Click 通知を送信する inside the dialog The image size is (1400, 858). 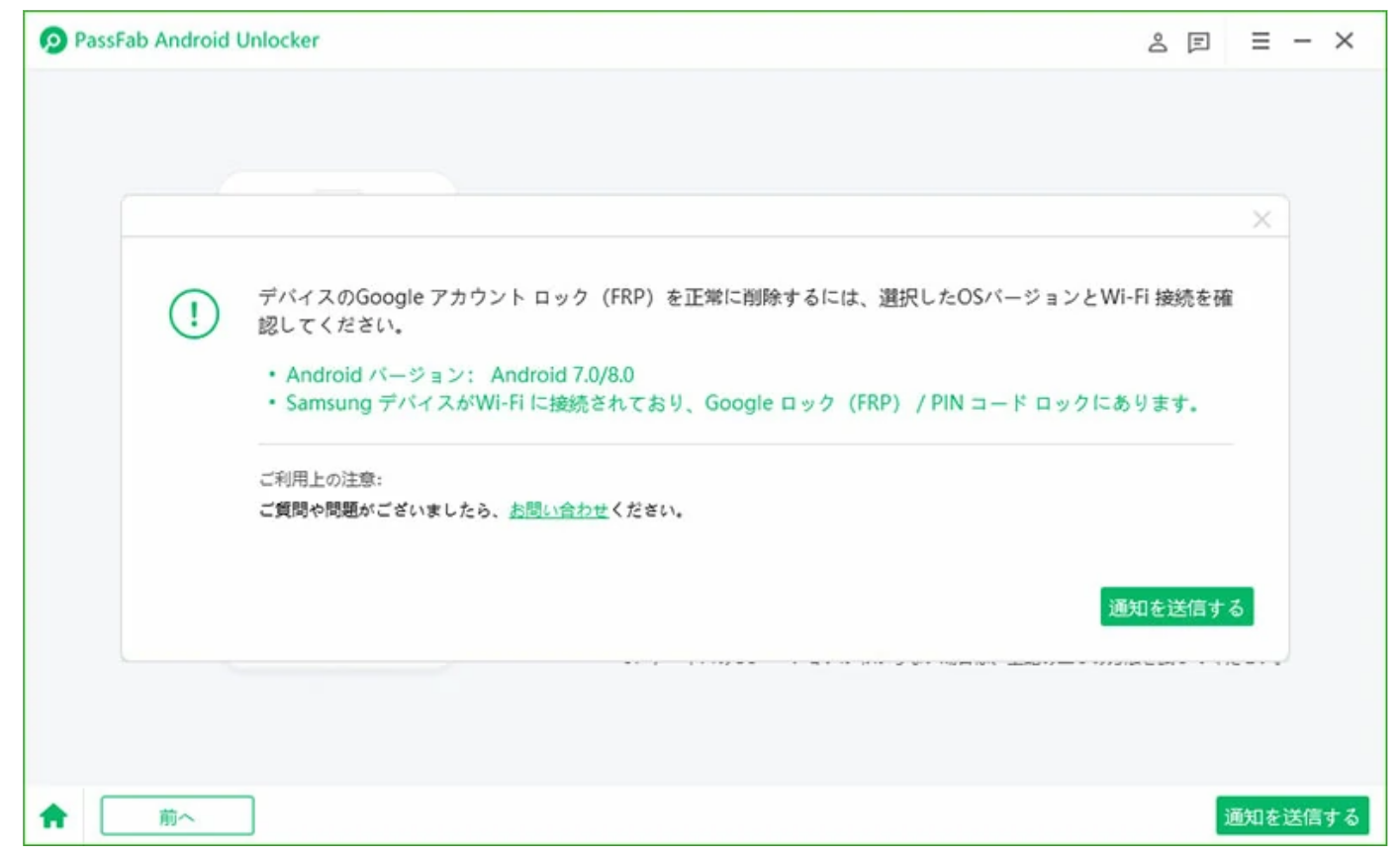click(x=1176, y=607)
